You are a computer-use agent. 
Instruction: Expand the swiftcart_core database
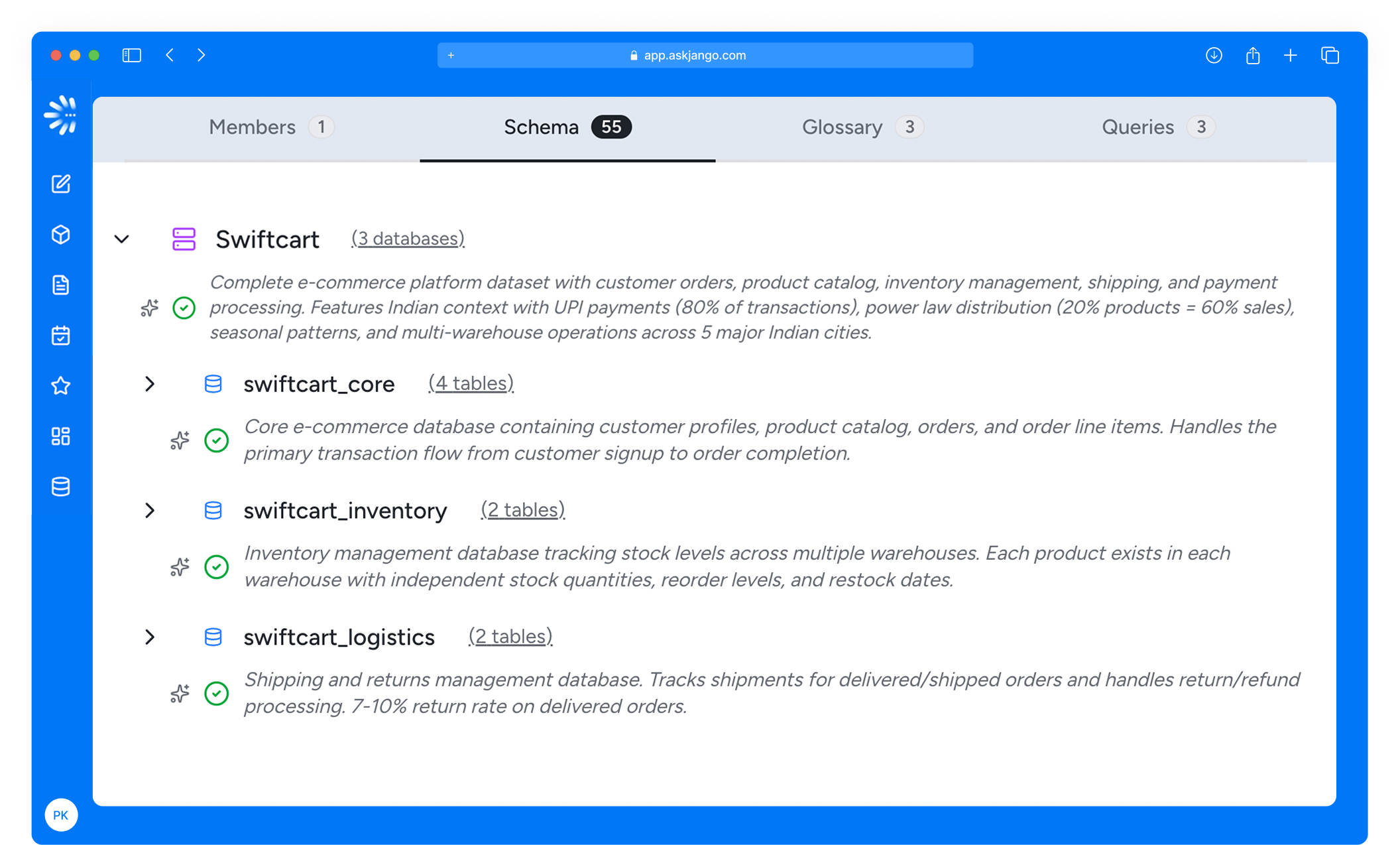150,384
